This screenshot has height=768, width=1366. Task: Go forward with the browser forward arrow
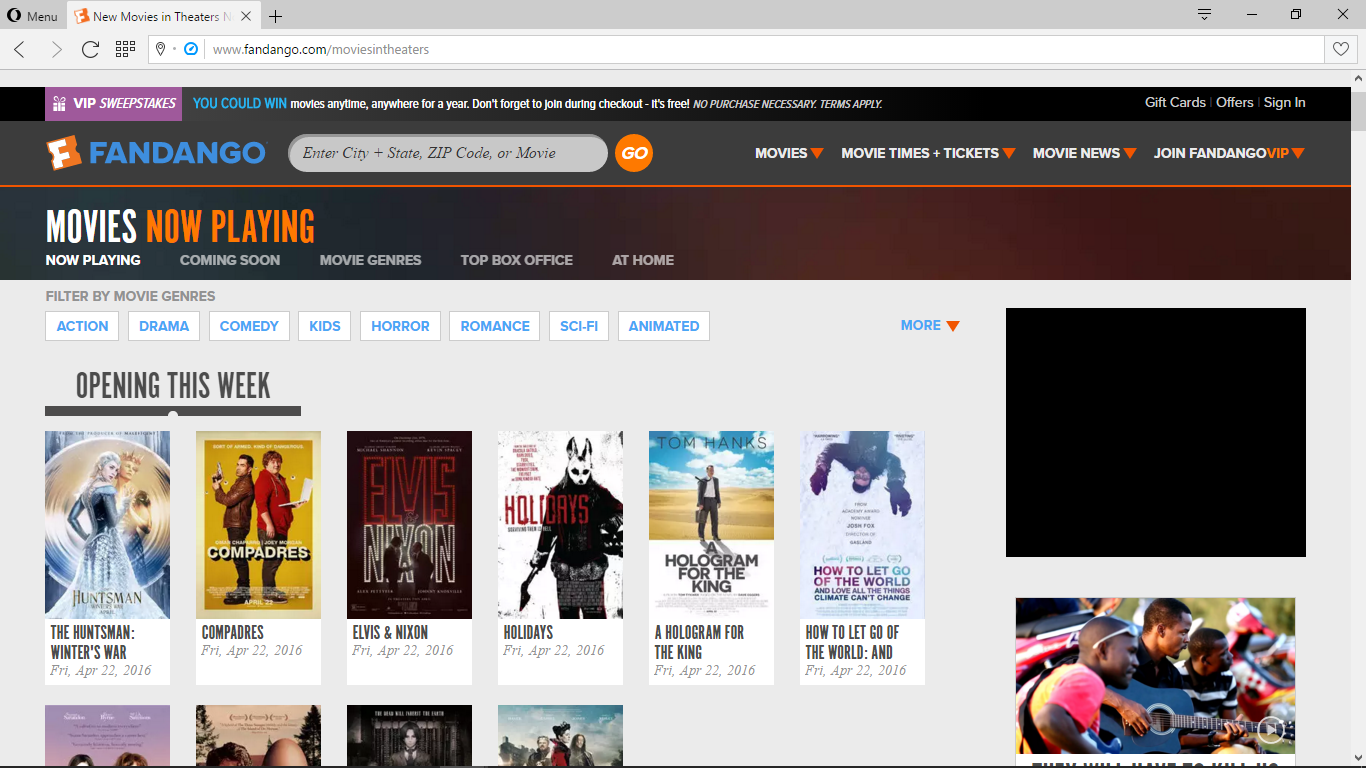(x=56, y=49)
